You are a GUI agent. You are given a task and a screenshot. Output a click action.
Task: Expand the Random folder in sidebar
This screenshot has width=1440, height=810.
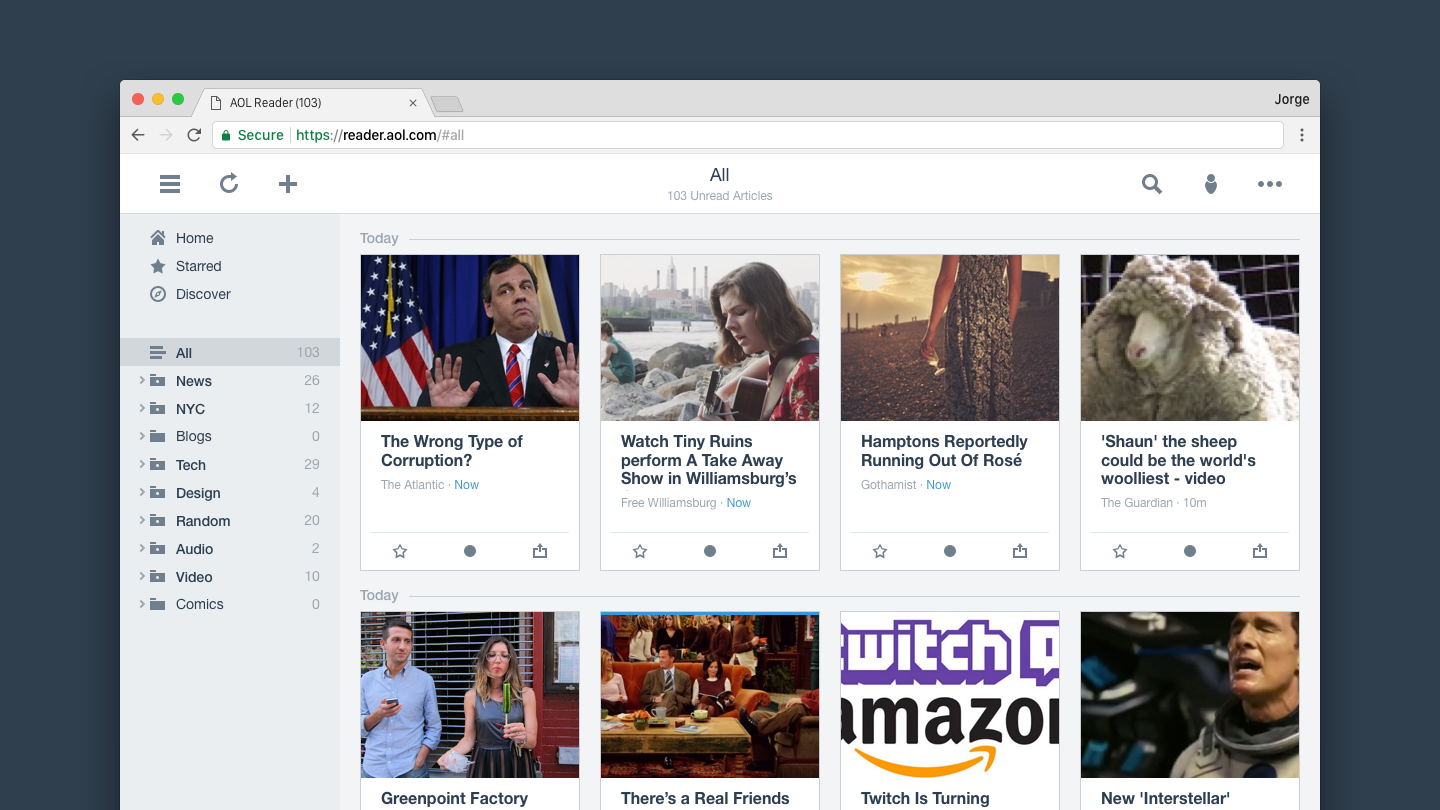pyautogui.click(x=142, y=521)
